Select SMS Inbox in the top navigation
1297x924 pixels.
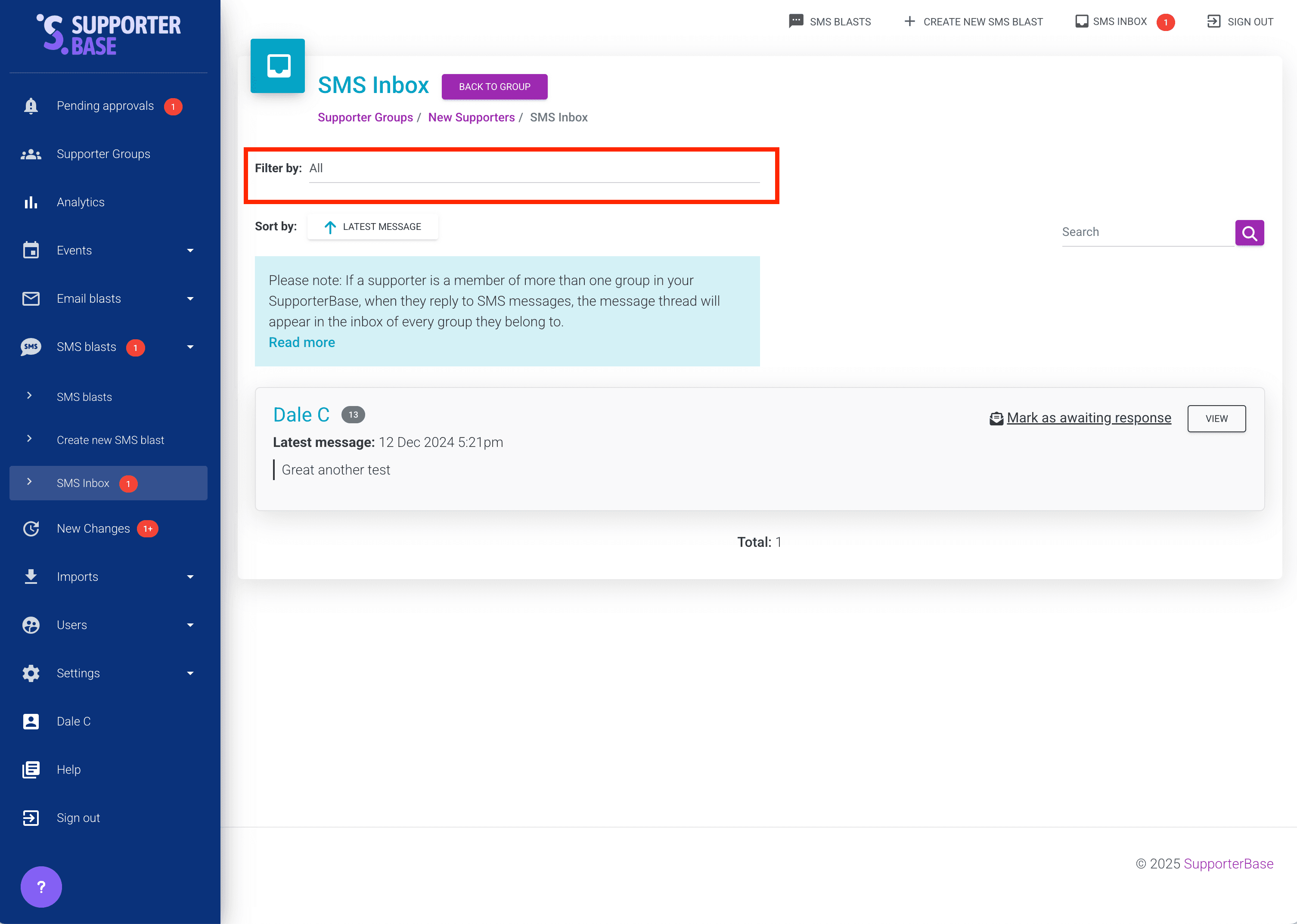1119,22
